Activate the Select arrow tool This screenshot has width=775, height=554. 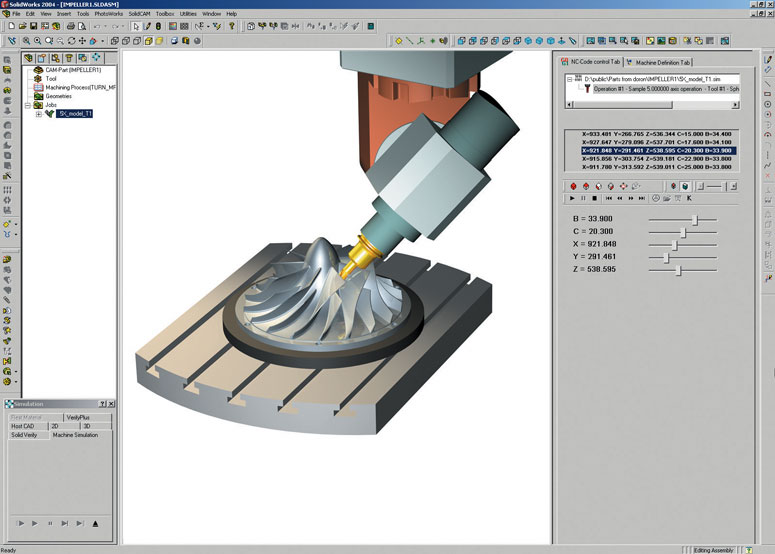(136, 26)
